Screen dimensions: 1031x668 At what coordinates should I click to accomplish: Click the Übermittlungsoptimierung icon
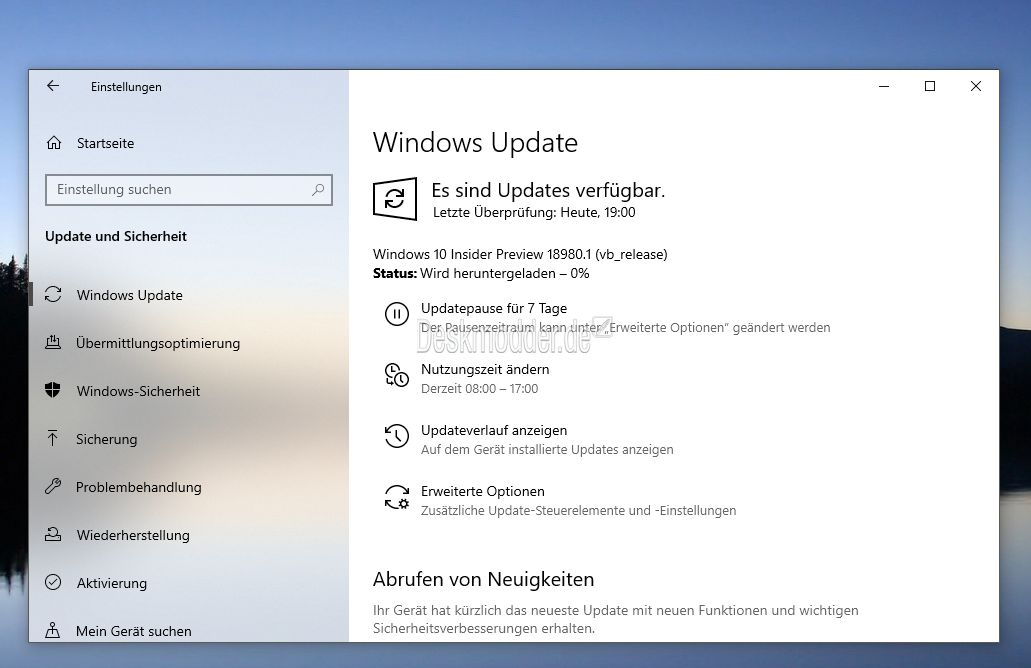pos(53,343)
